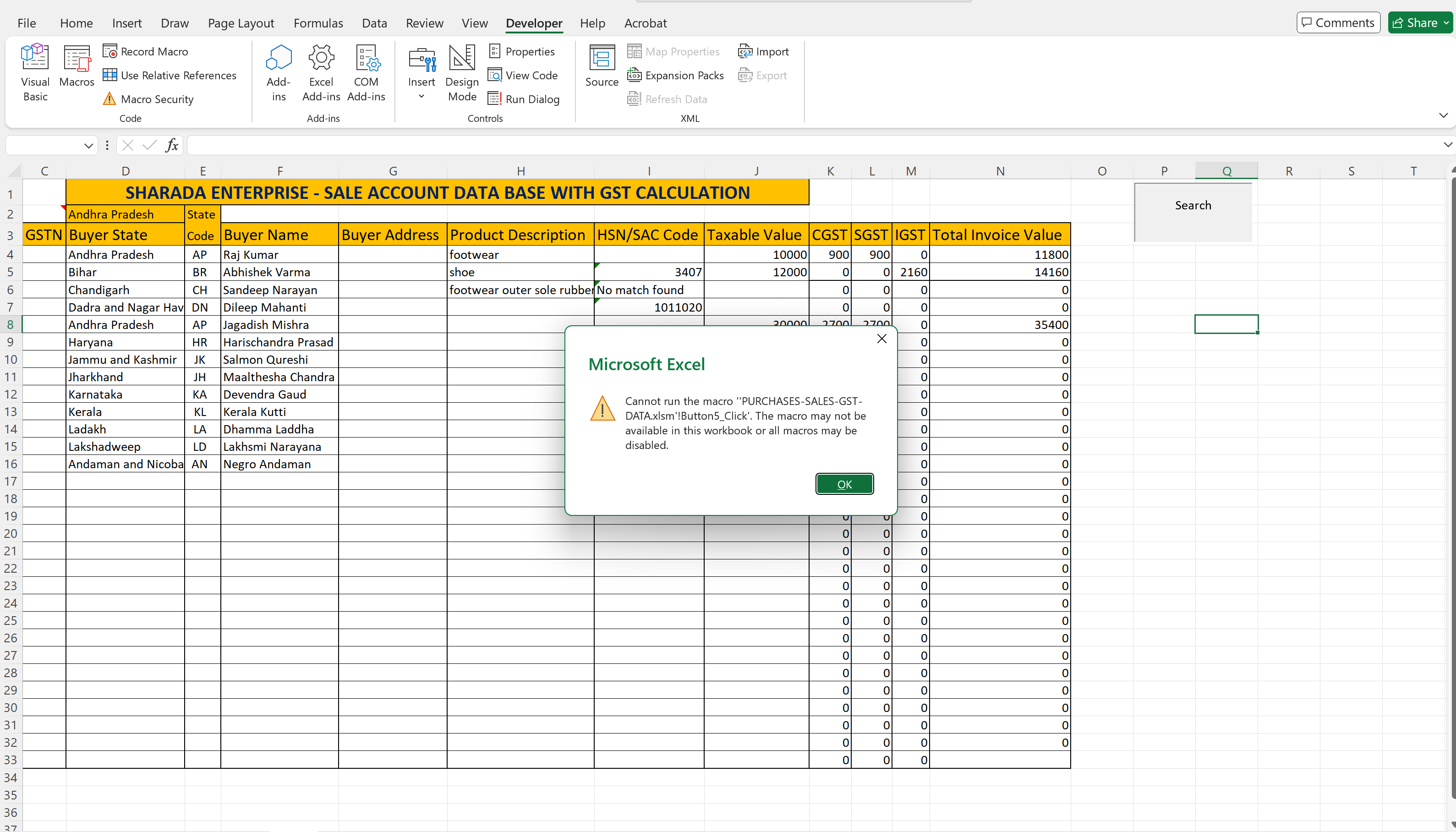Image resolution: width=1456 pixels, height=832 pixels.
Task: Open the Comments pane
Action: coord(1338,23)
